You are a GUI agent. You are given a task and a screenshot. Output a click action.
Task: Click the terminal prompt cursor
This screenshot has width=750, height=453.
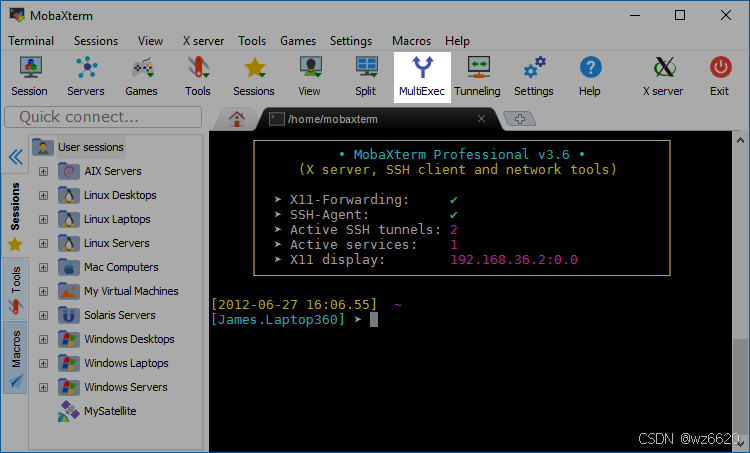click(x=374, y=320)
